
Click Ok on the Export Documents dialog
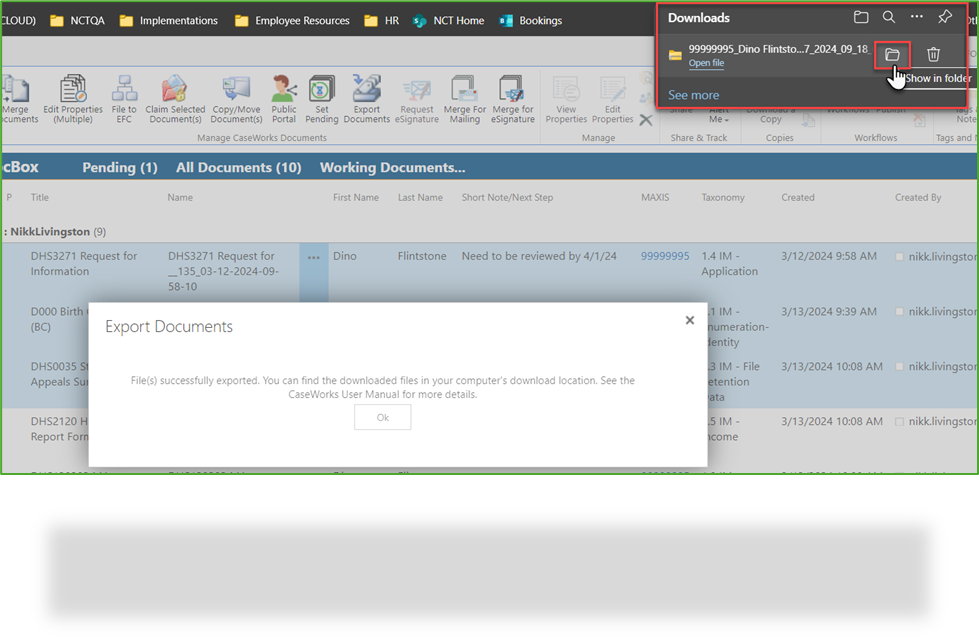pyautogui.click(x=382, y=418)
